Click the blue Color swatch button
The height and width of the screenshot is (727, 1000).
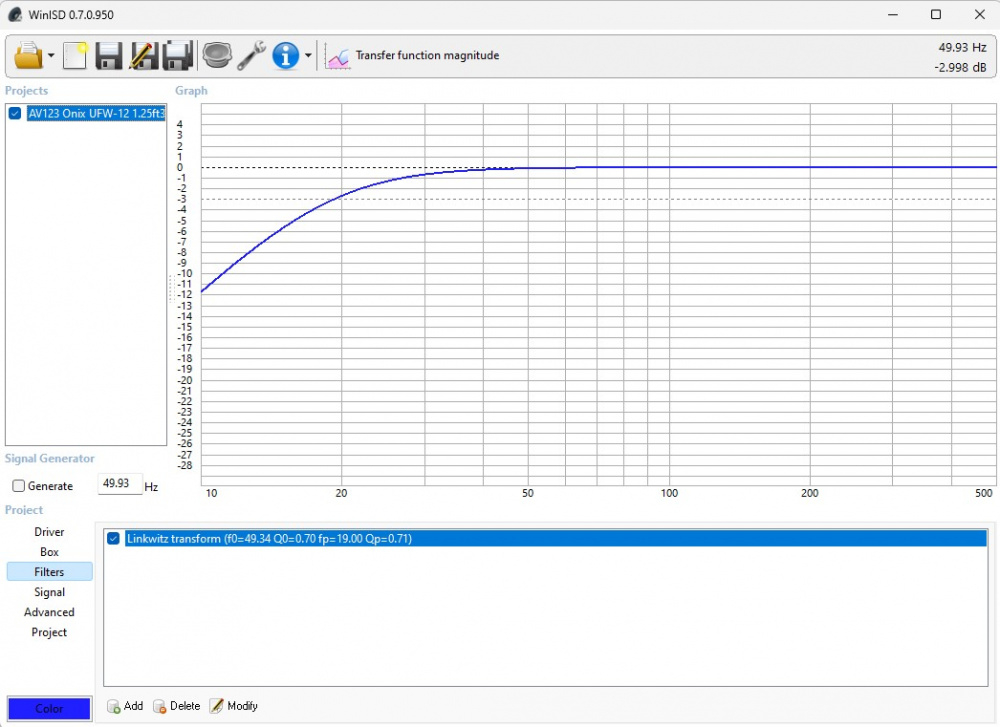click(49, 708)
